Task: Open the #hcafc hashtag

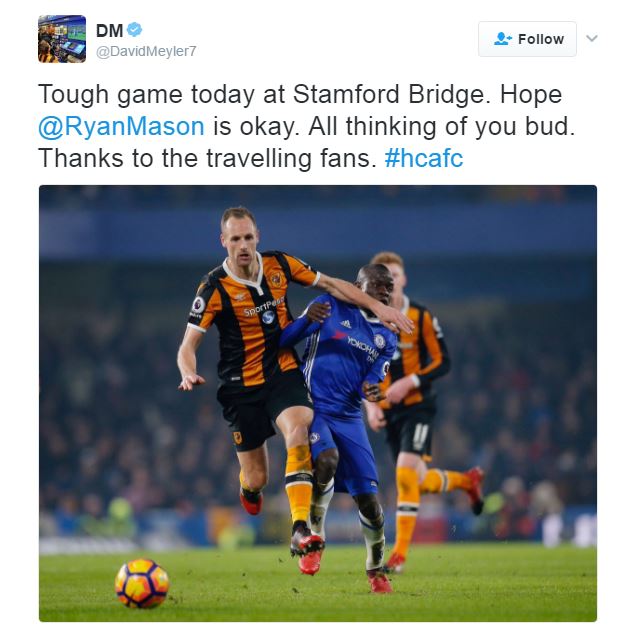Action: coord(423,158)
